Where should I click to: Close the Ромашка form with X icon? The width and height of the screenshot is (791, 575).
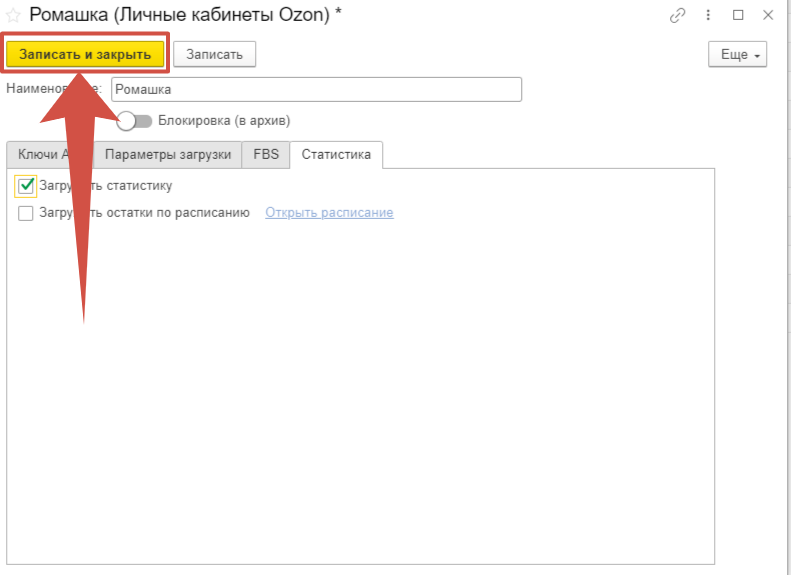(x=769, y=15)
